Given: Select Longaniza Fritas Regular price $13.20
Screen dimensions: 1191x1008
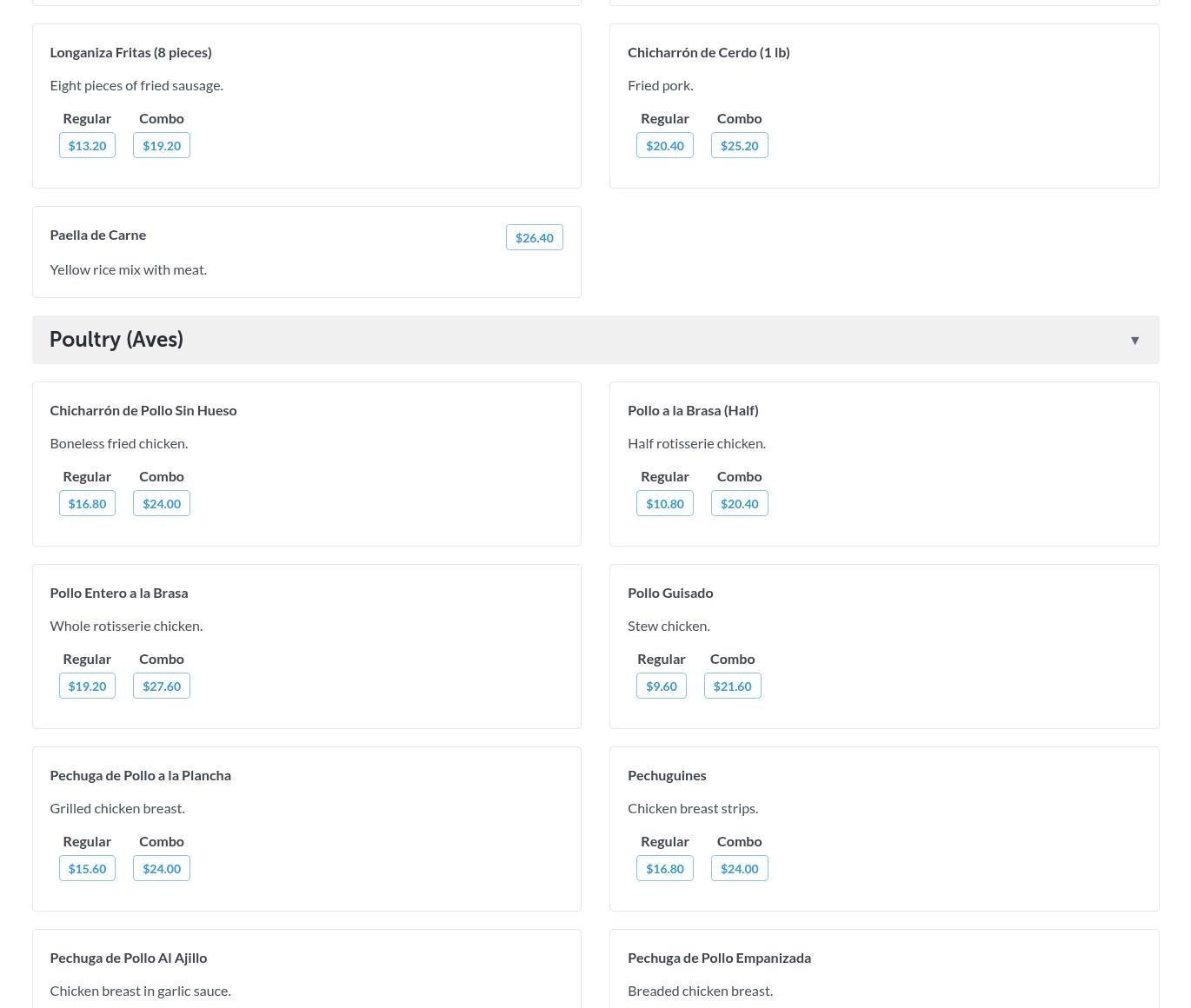Looking at the screenshot, I should [x=87, y=145].
